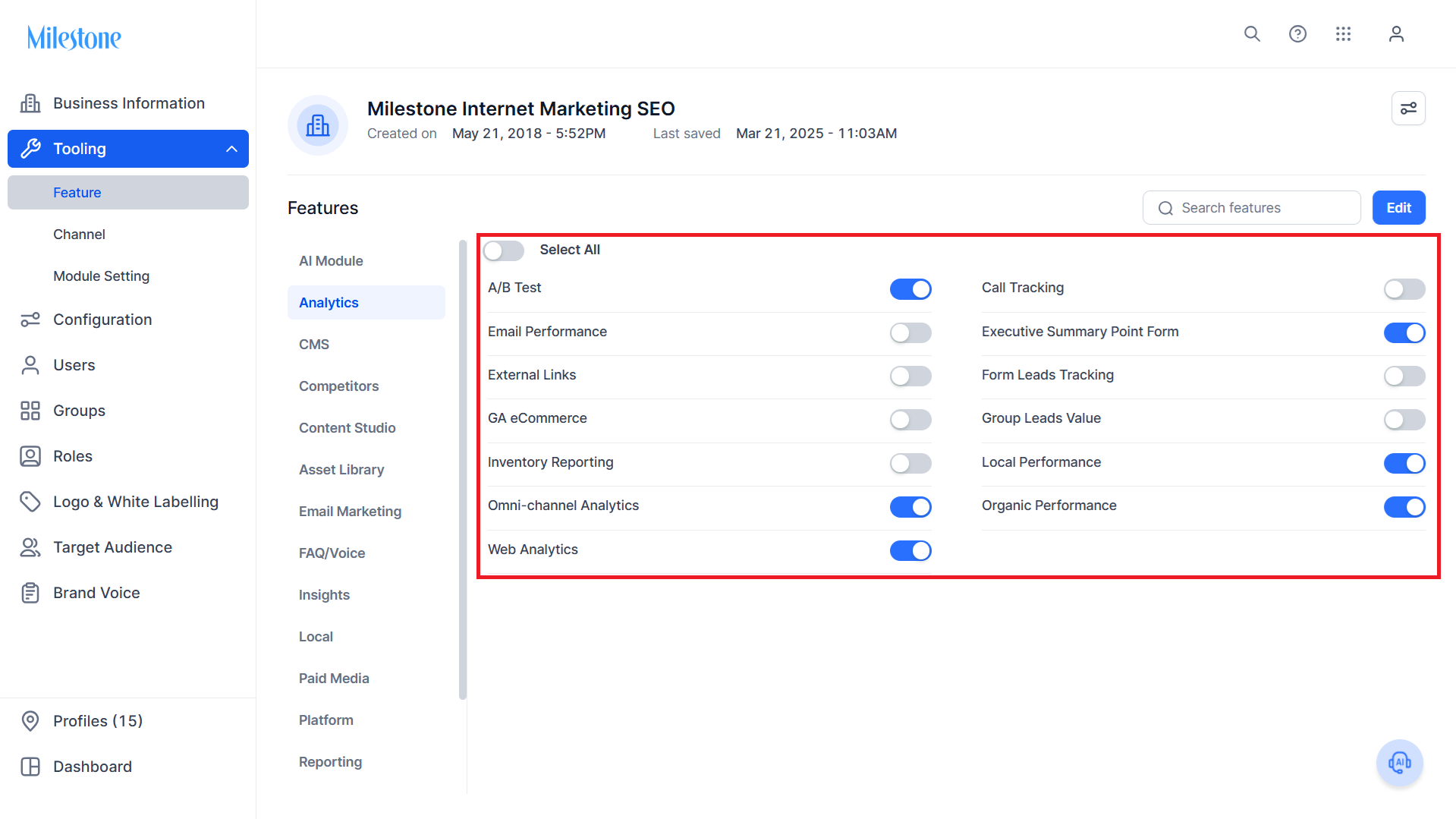This screenshot has width=1456, height=819.
Task: Click the Users person icon
Action: point(30,365)
